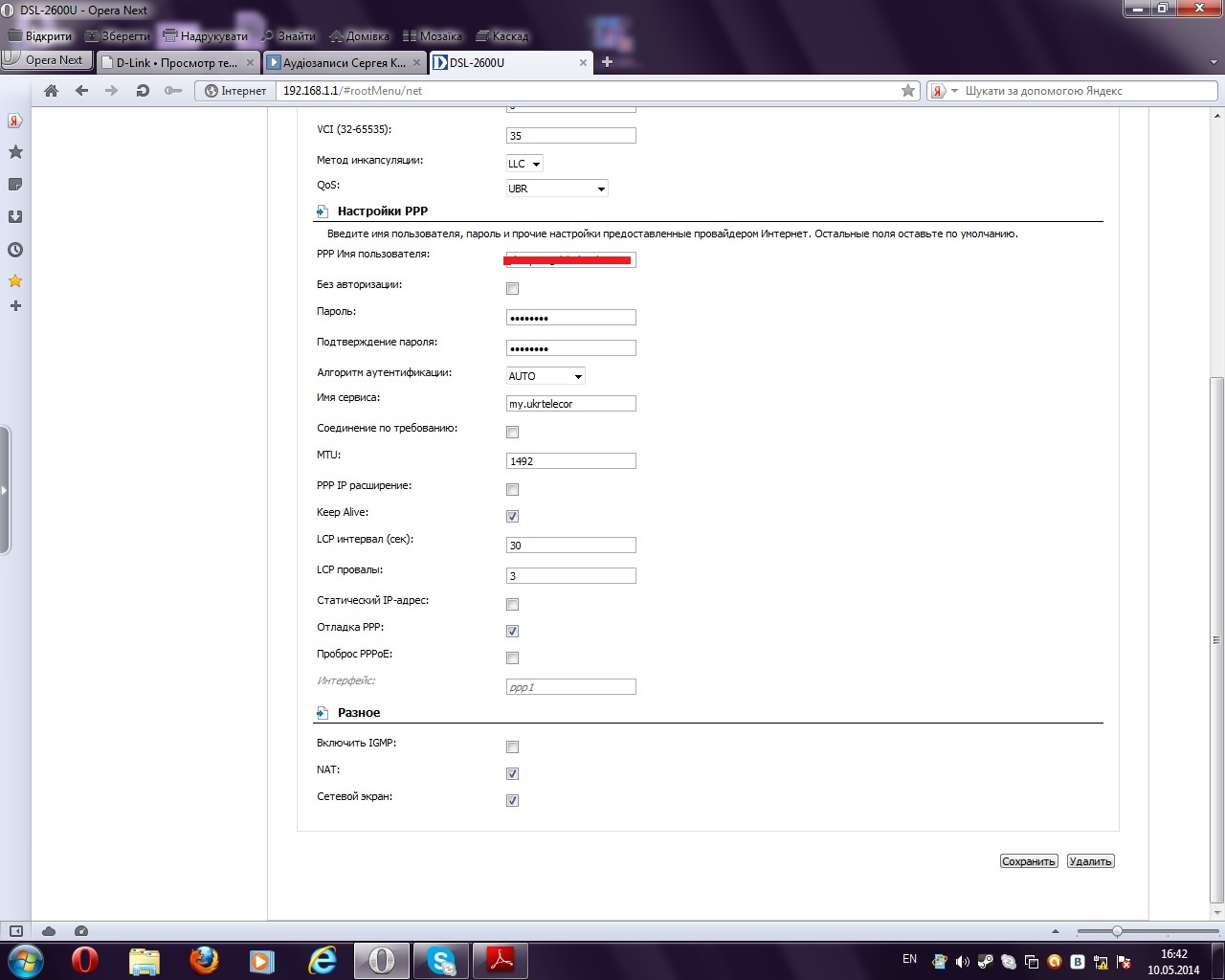Screen dimensions: 1225x980
Task: Click the Сохранить button
Action: 1028,861
